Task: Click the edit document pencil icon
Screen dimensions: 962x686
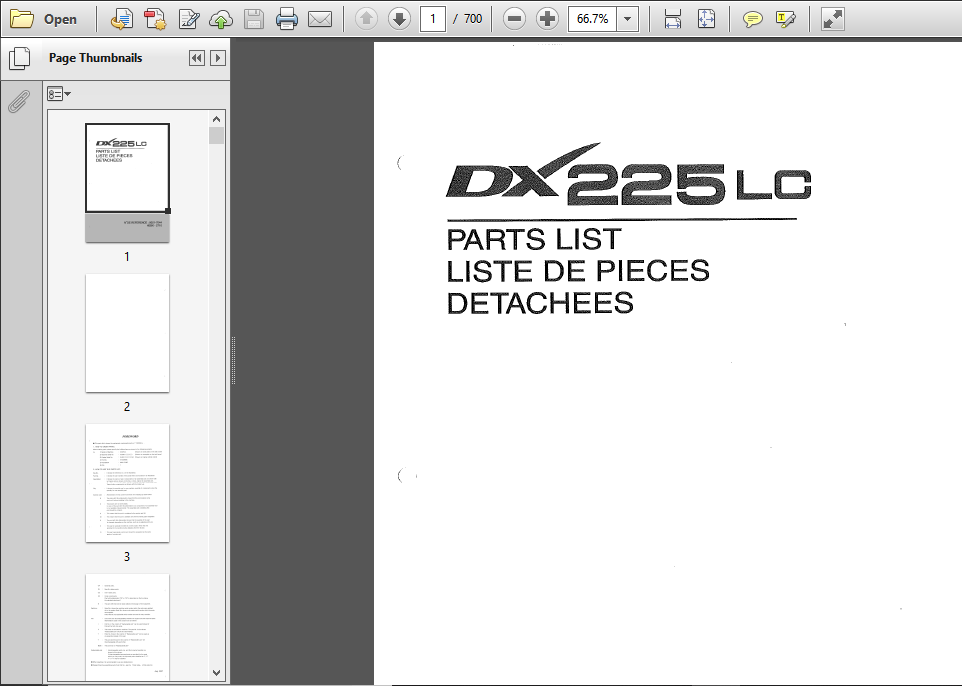Action: [x=188, y=19]
